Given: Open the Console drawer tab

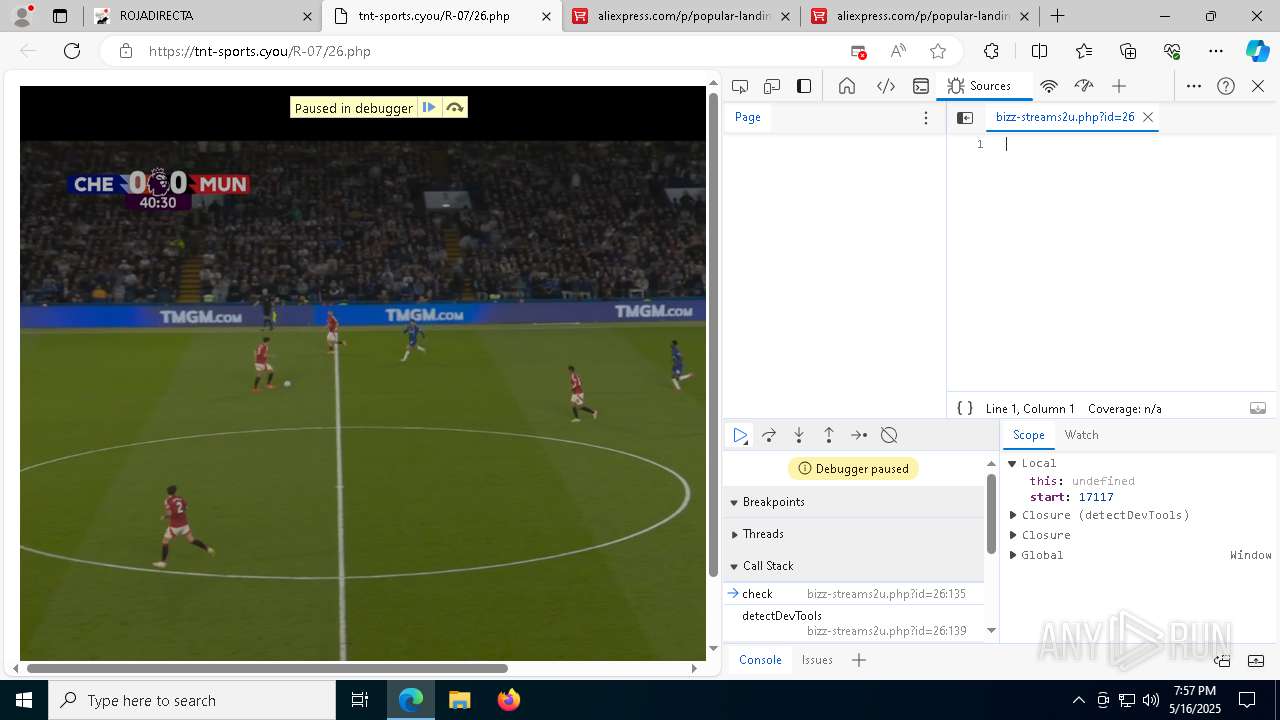Looking at the screenshot, I should click(x=760, y=660).
